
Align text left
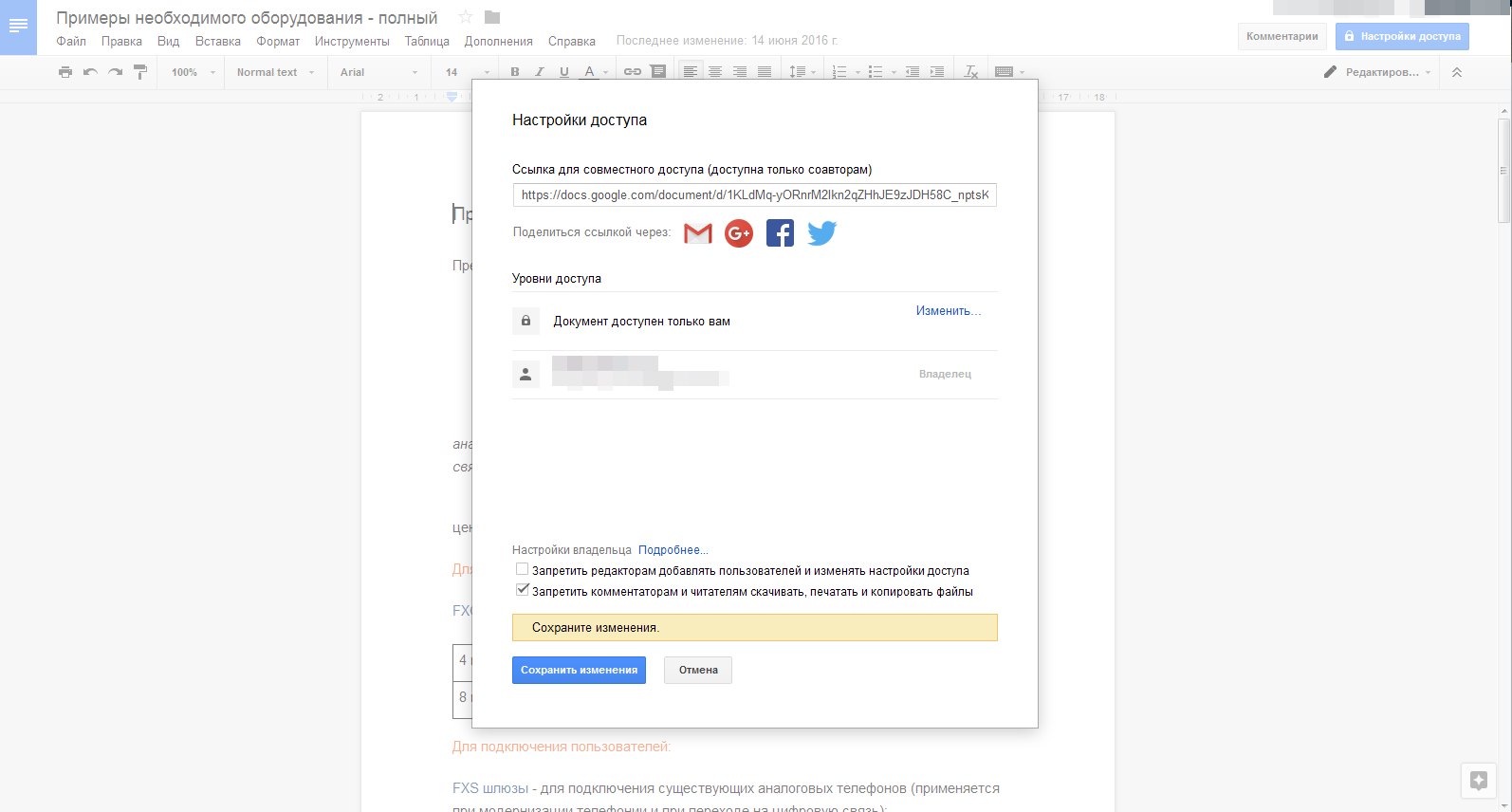[x=691, y=72]
